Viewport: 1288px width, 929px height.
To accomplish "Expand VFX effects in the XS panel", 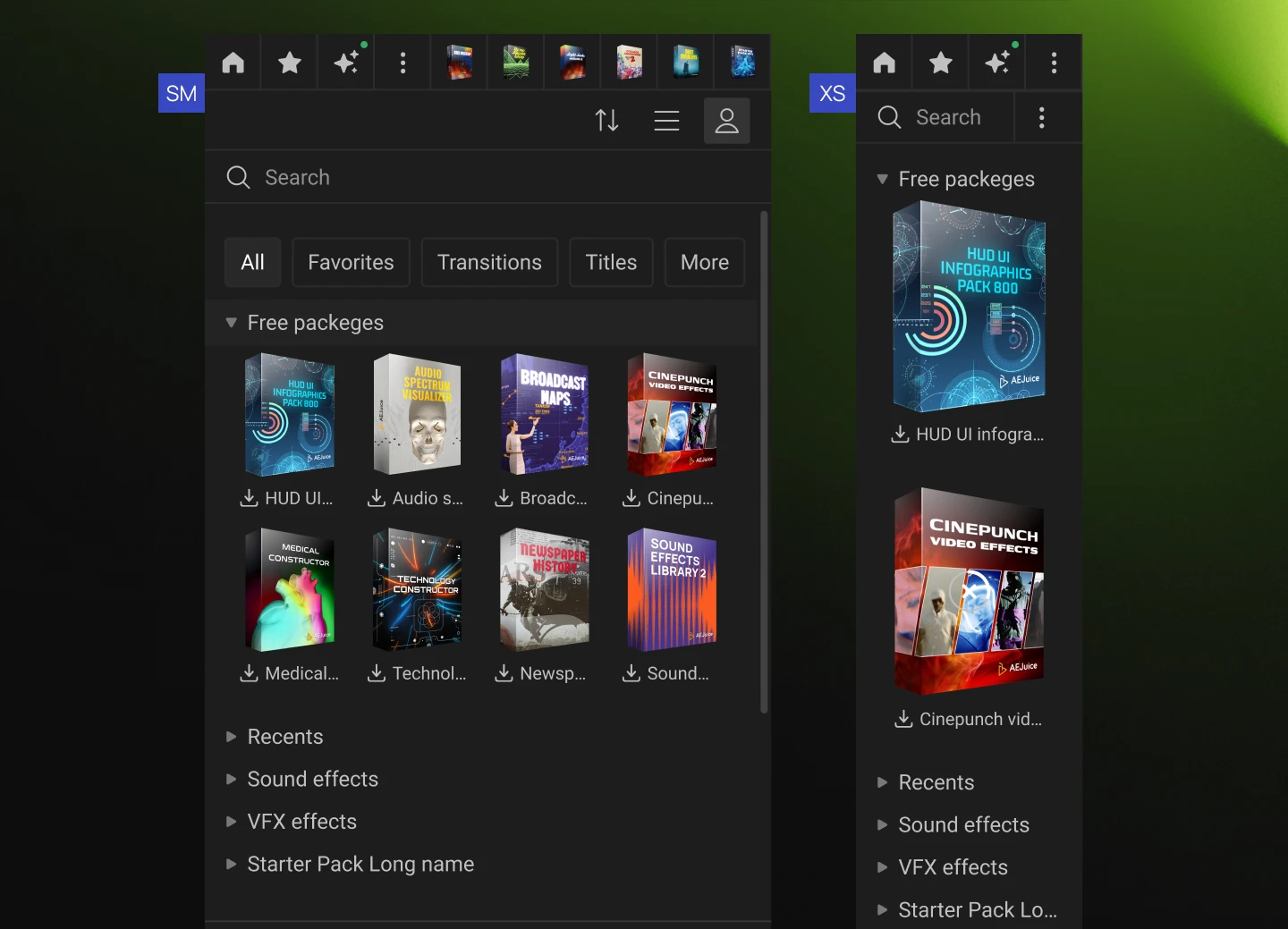I will [883, 867].
